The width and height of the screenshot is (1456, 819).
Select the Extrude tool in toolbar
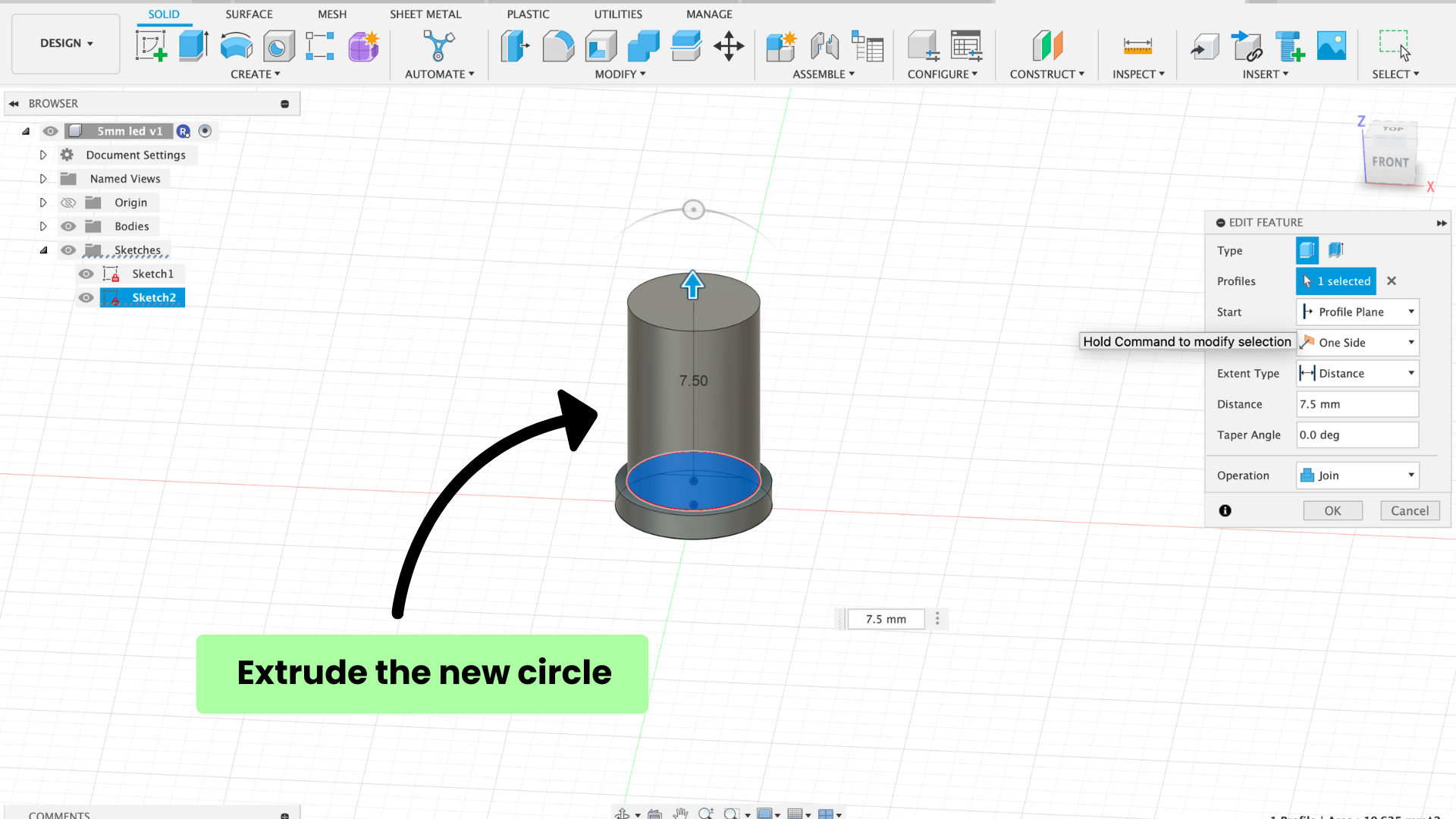pyautogui.click(x=193, y=46)
